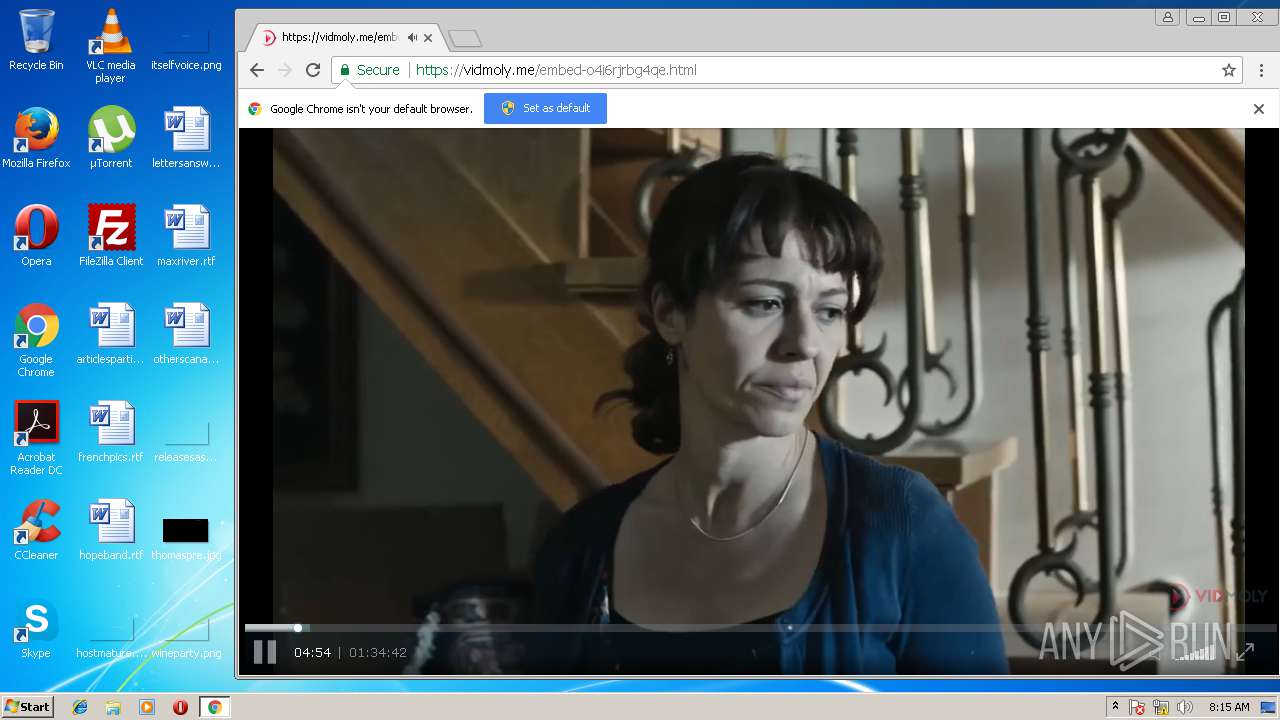Launch Acrobat Reader DC shortcut
The height and width of the screenshot is (720, 1280).
tap(36, 438)
